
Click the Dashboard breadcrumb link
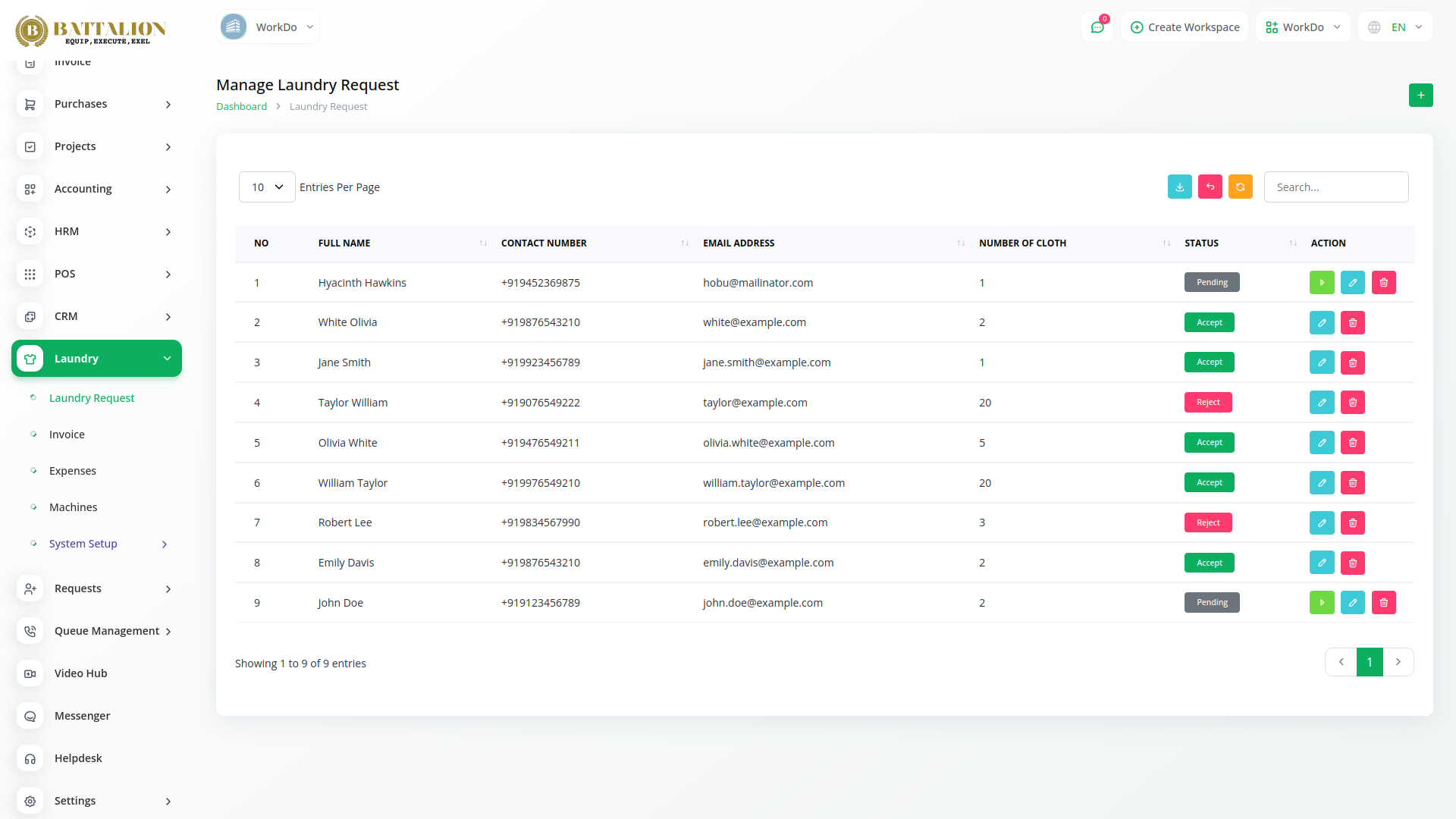click(x=241, y=107)
